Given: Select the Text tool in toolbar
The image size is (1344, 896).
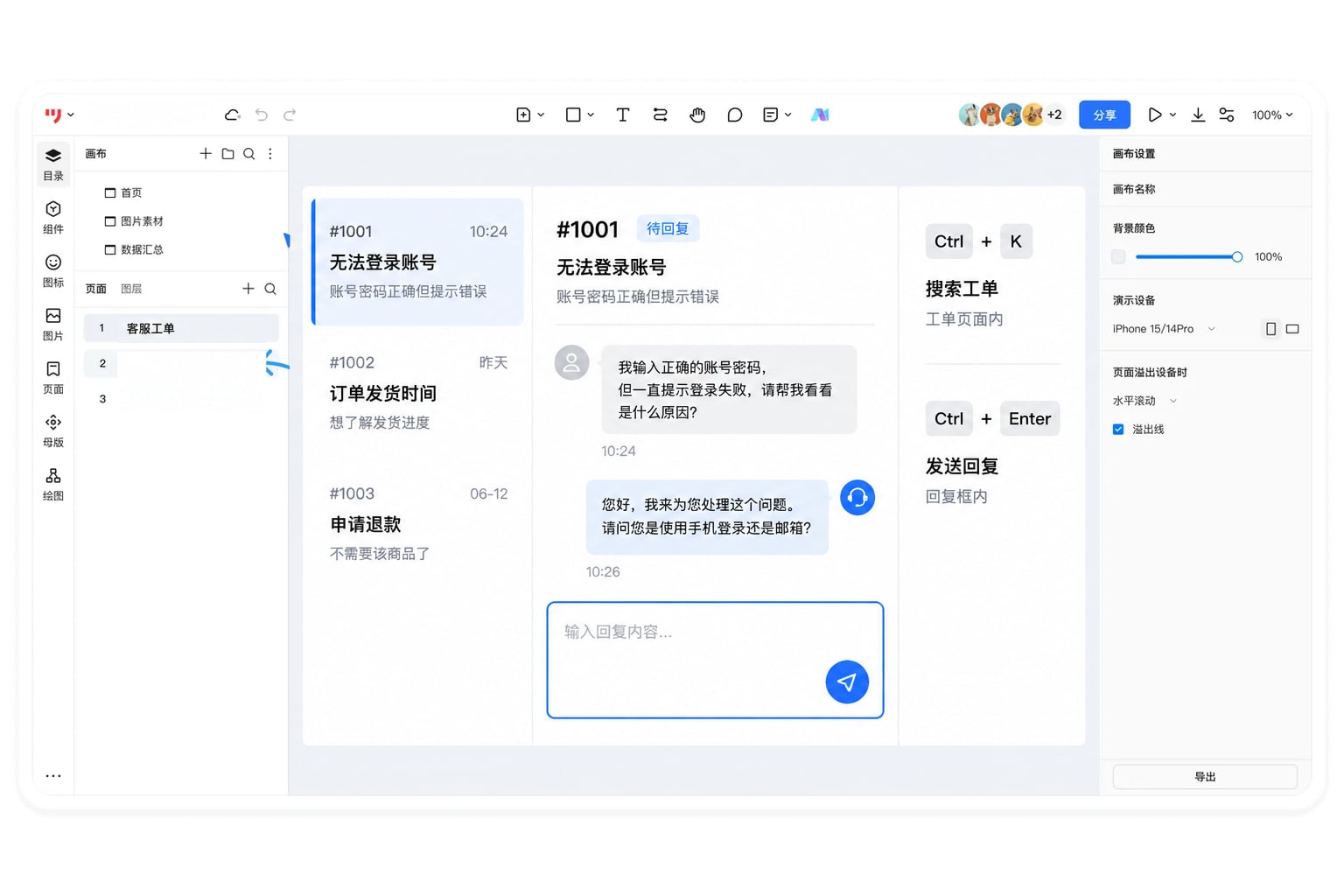Looking at the screenshot, I should tap(622, 115).
